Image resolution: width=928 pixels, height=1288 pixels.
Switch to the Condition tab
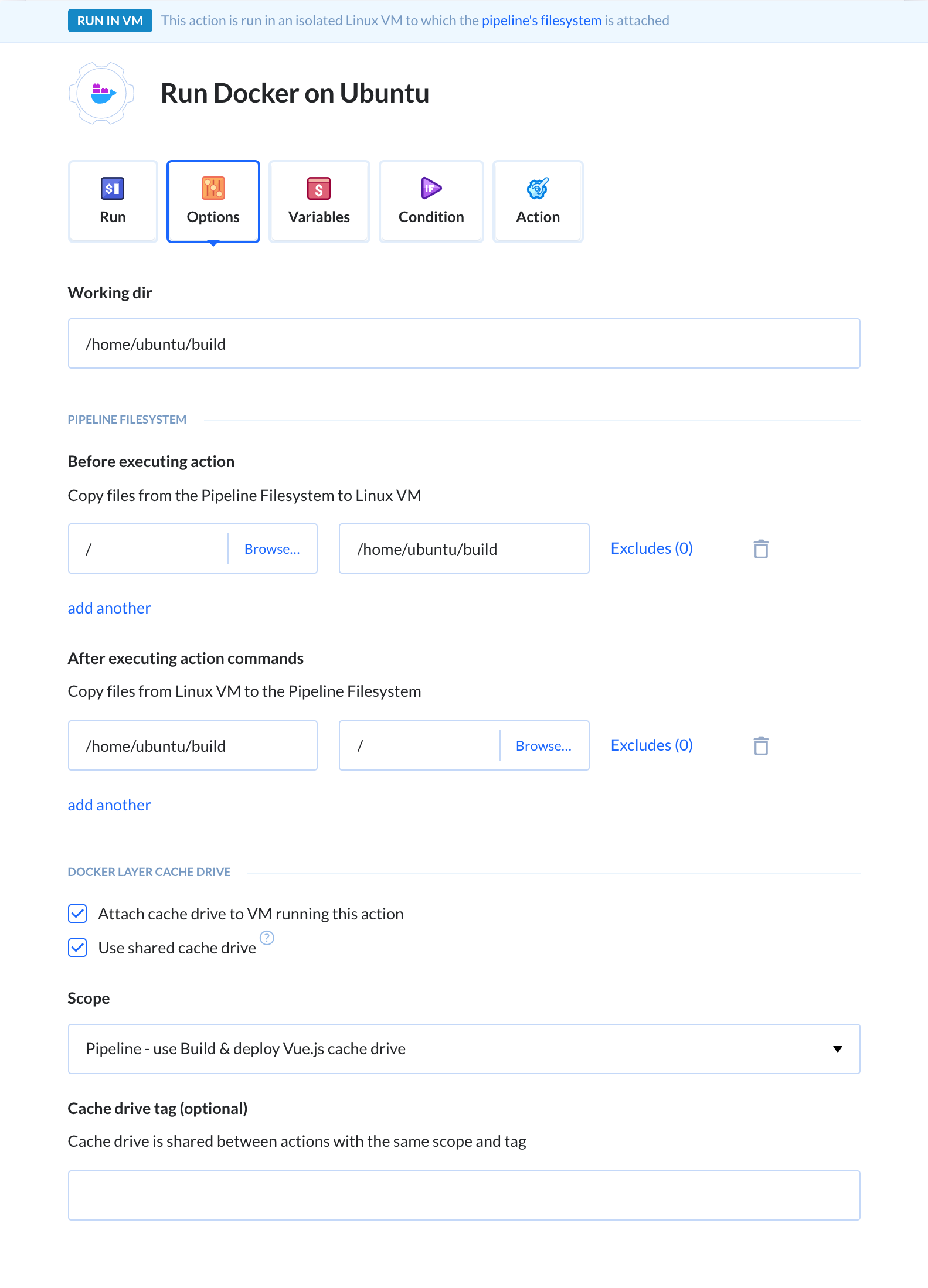[x=431, y=201]
